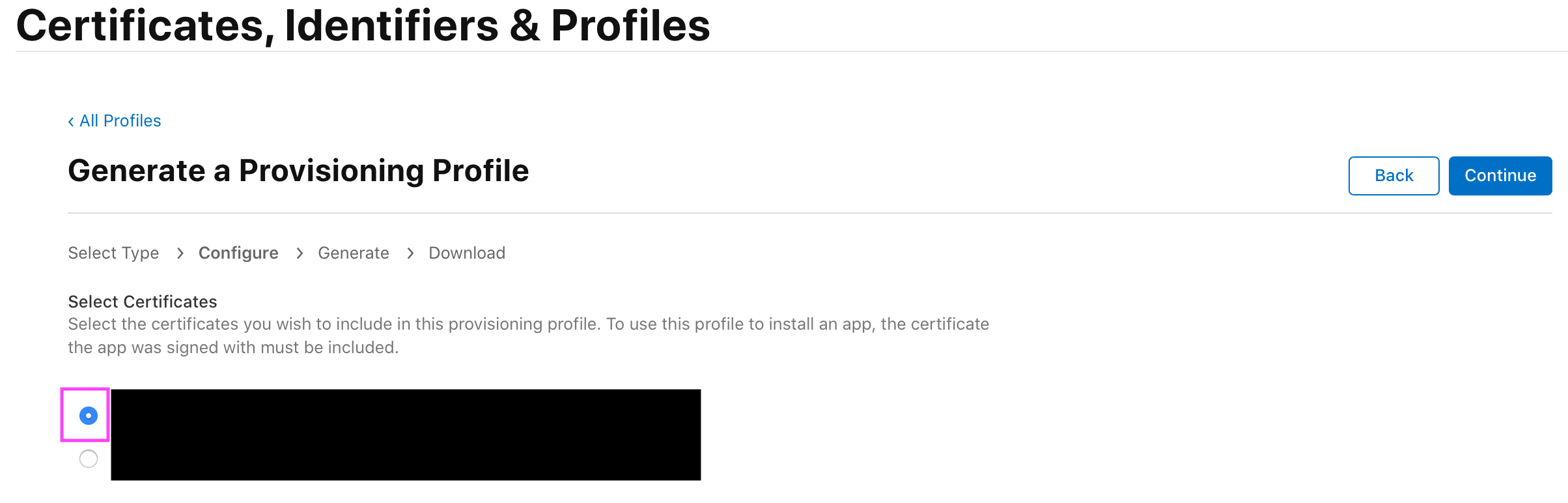The image size is (1568, 503).
Task: Click the chevron before Download step
Action: click(410, 253)
